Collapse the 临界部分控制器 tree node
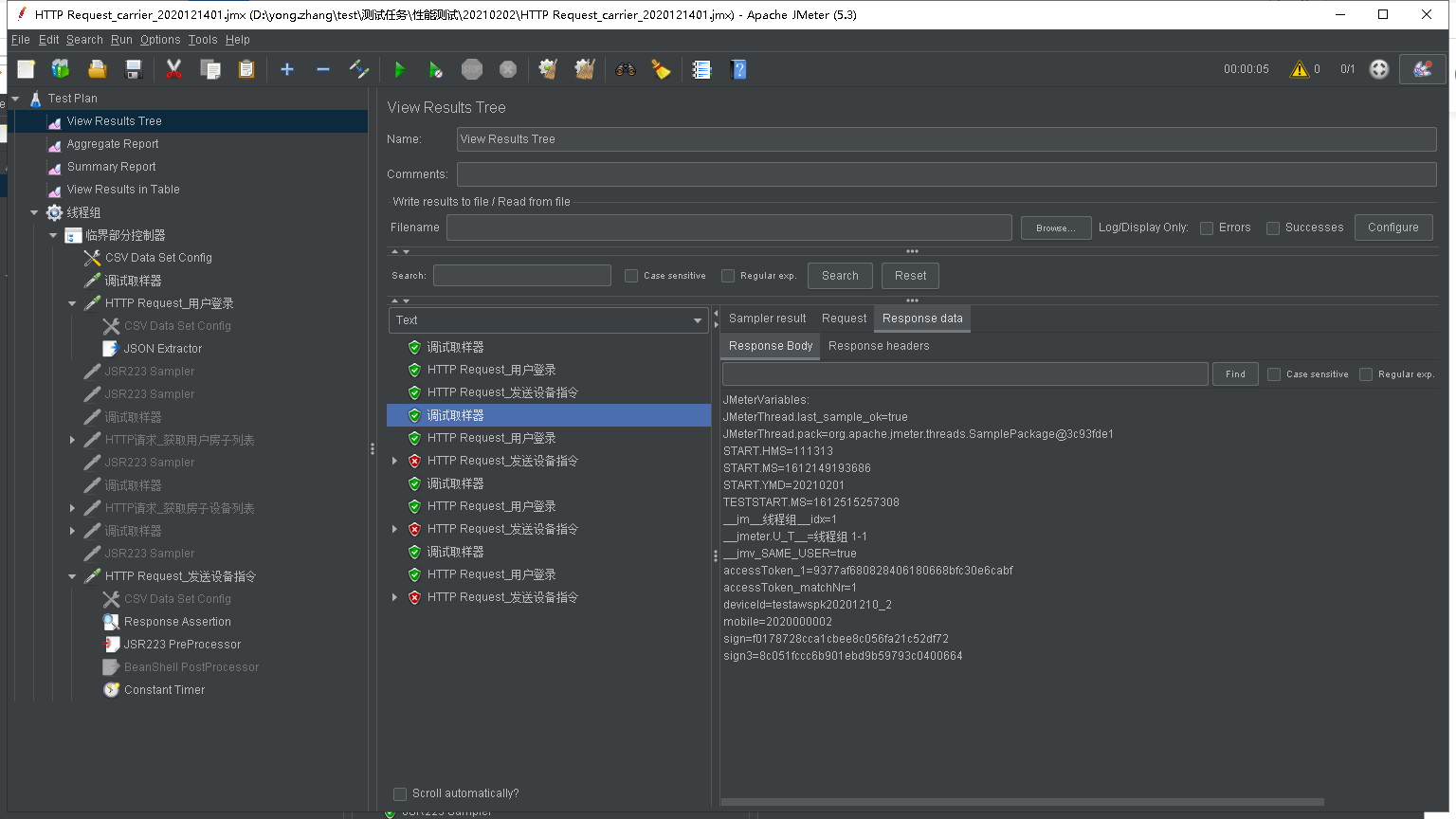 point(54,234)
